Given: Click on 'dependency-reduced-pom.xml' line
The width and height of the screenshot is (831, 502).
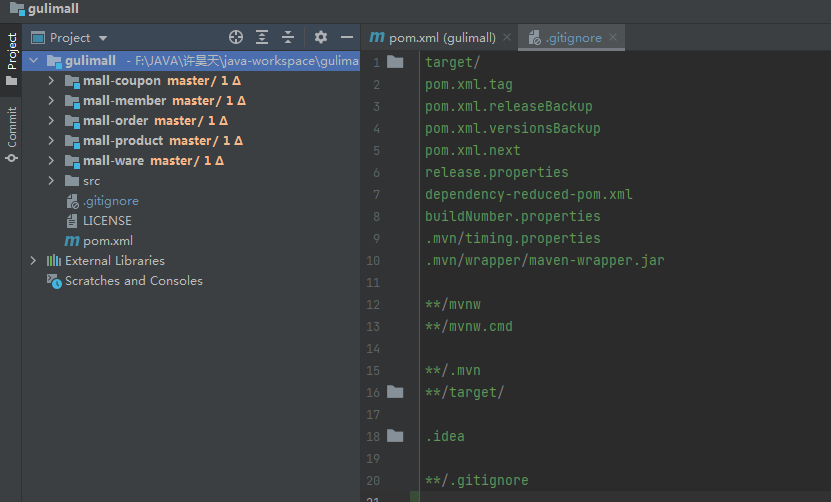Looking at the screenshot, I should coord(529,195).
